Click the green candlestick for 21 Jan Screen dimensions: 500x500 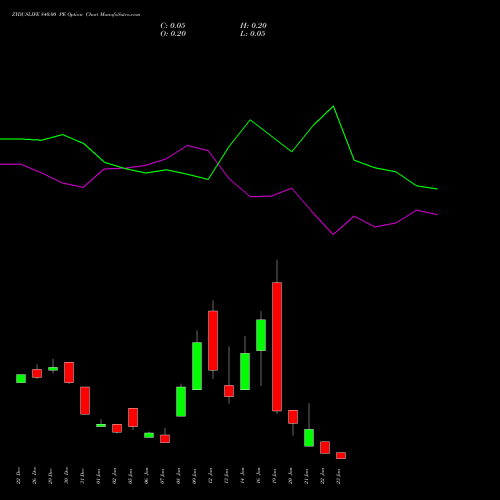[x=309, y=438]
